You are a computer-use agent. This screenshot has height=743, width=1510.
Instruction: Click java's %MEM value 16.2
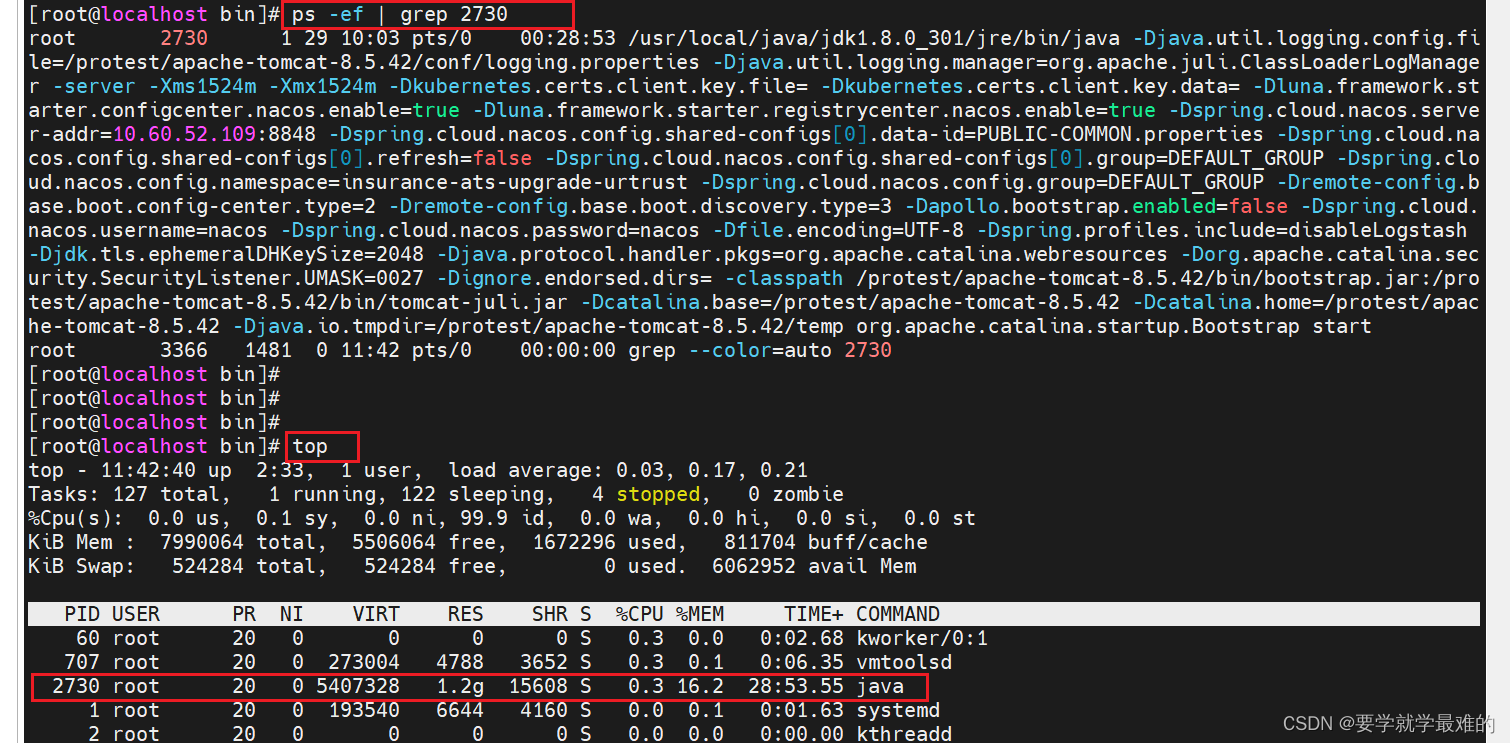pos(700,687)
